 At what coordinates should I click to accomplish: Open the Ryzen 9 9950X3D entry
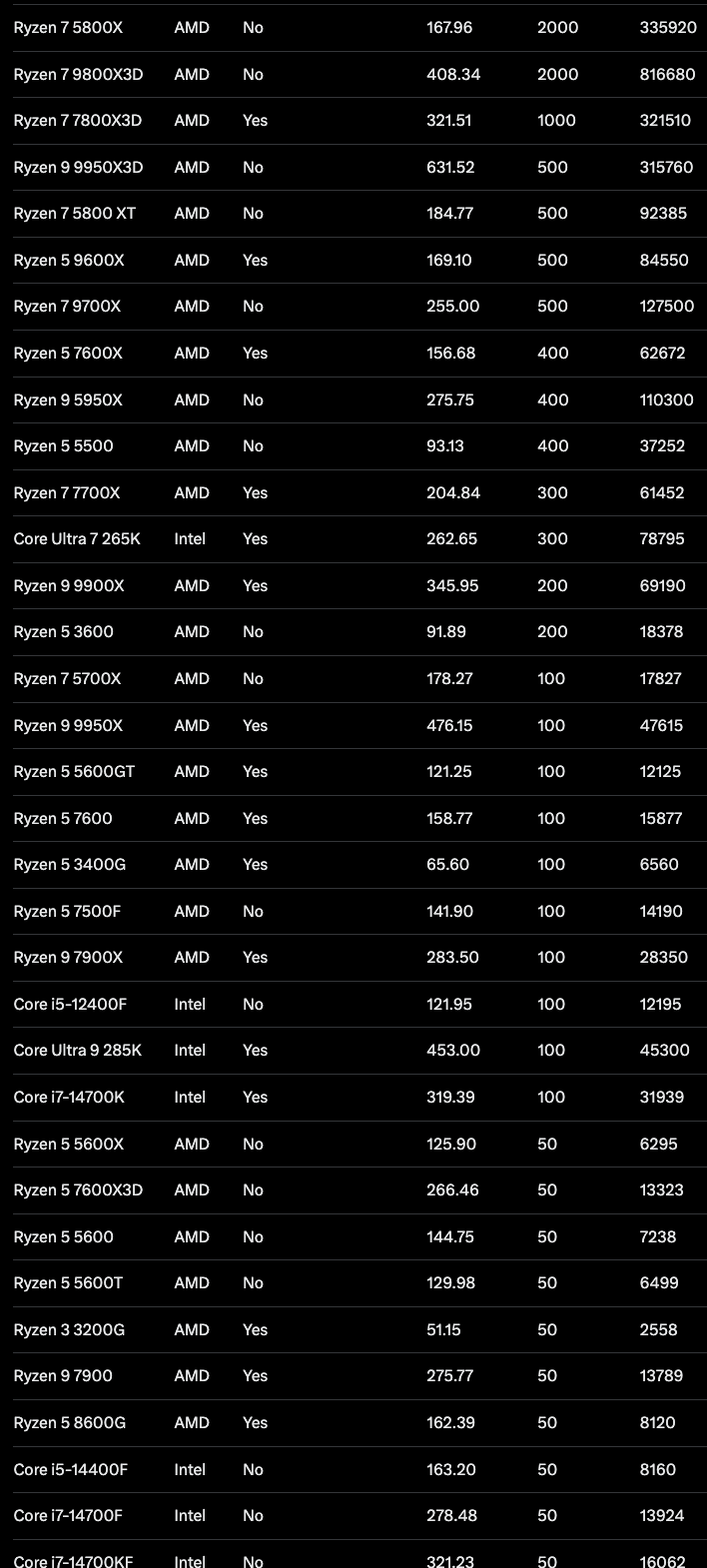(x=78, y=167)
